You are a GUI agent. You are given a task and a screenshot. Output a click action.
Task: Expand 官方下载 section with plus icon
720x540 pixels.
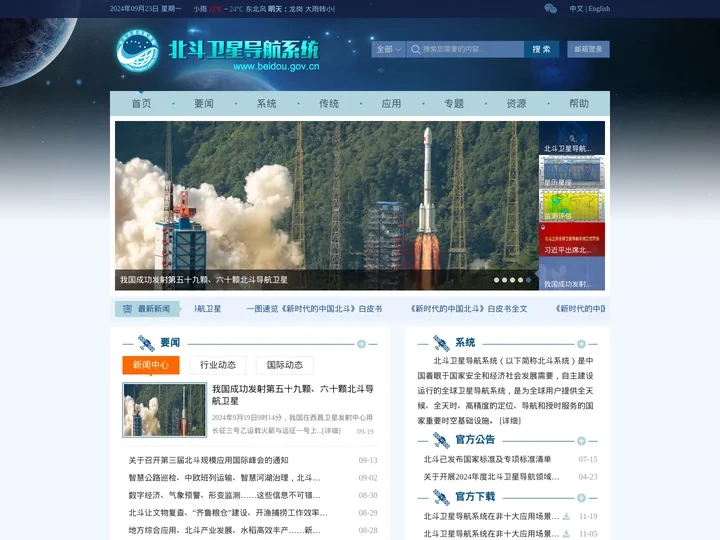coord(581,498)
